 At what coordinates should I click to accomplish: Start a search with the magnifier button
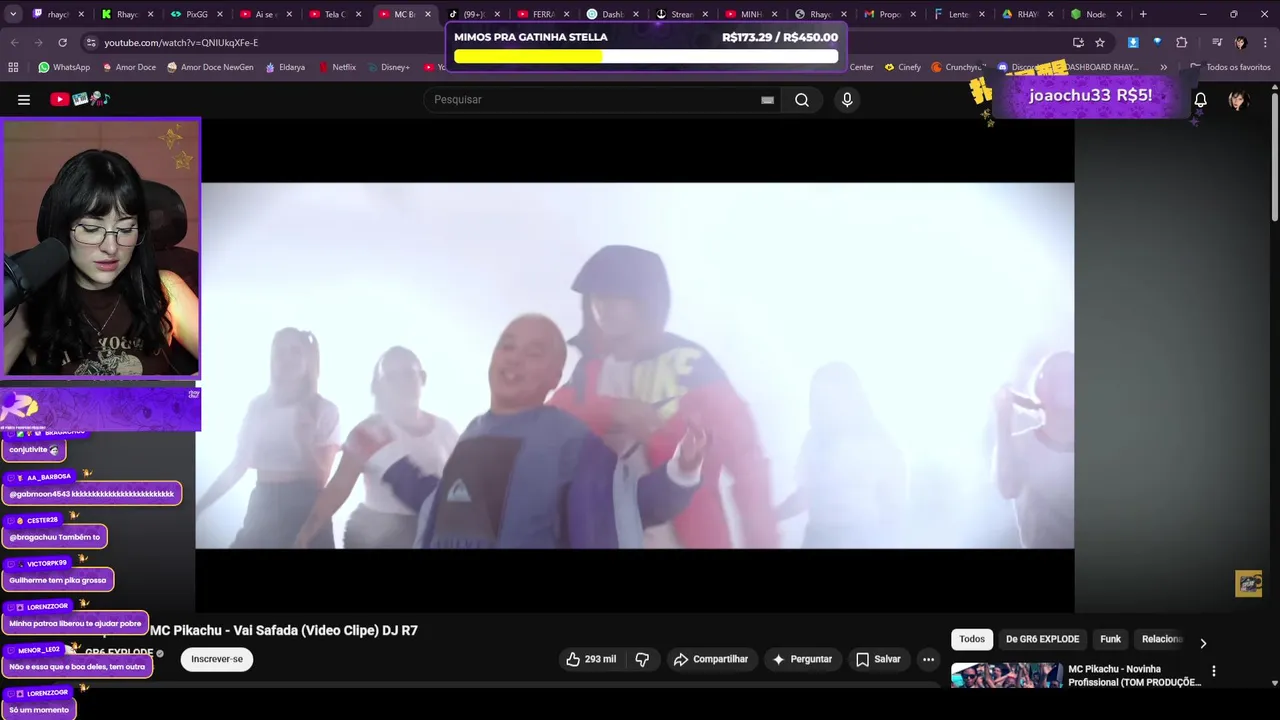coord(802,99)
